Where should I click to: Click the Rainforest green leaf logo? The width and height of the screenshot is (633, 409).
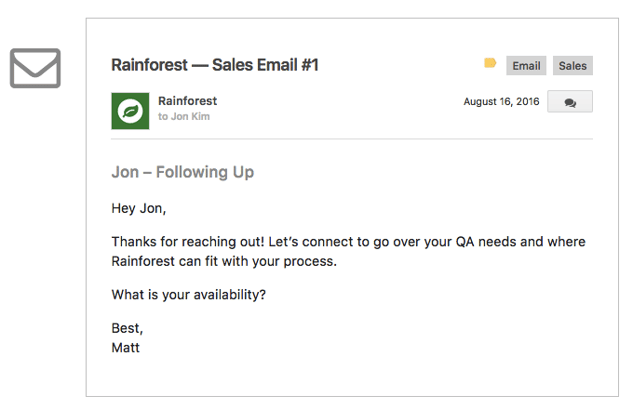pyautogui.click(x=130, y=111)
